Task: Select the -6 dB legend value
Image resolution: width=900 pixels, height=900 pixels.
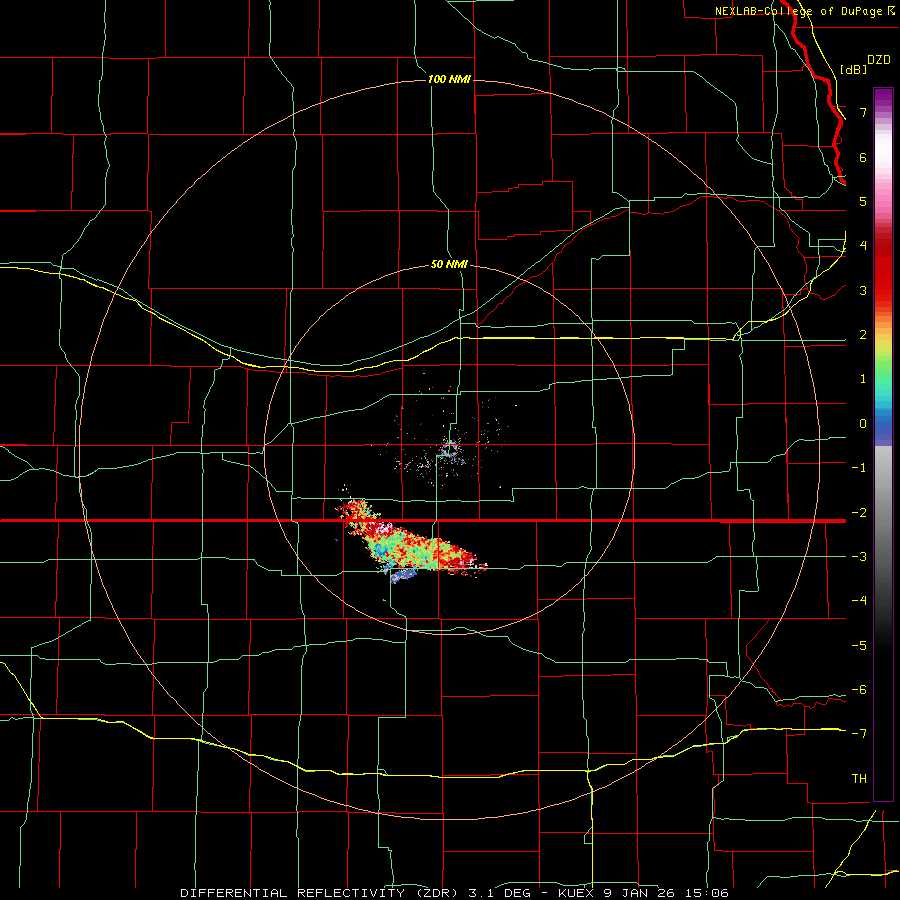Action: coord(859,690)
